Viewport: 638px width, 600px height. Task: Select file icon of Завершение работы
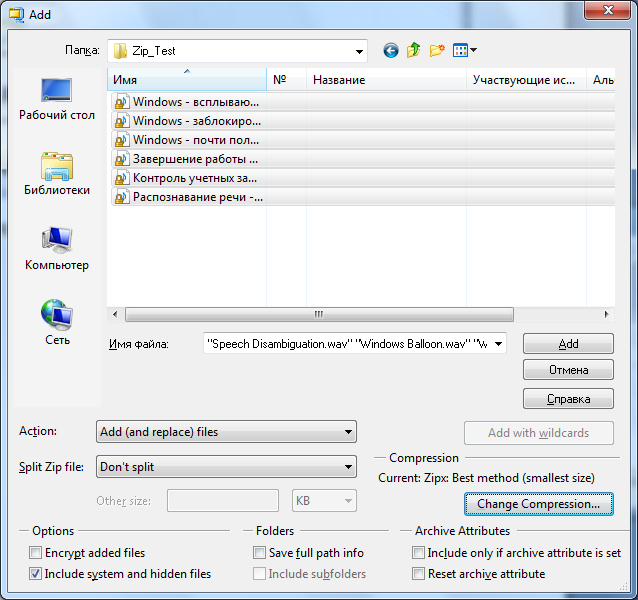pos(122,159)
